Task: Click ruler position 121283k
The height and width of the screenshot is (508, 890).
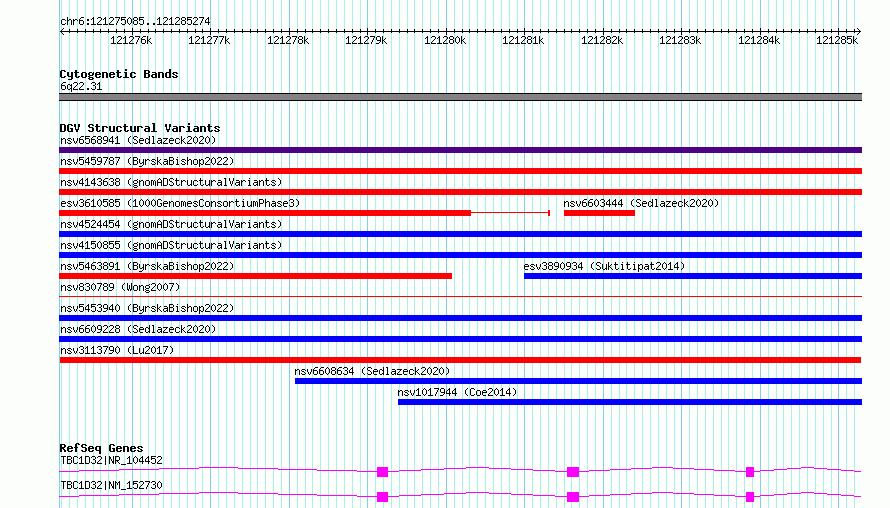Action: point(681,40)
